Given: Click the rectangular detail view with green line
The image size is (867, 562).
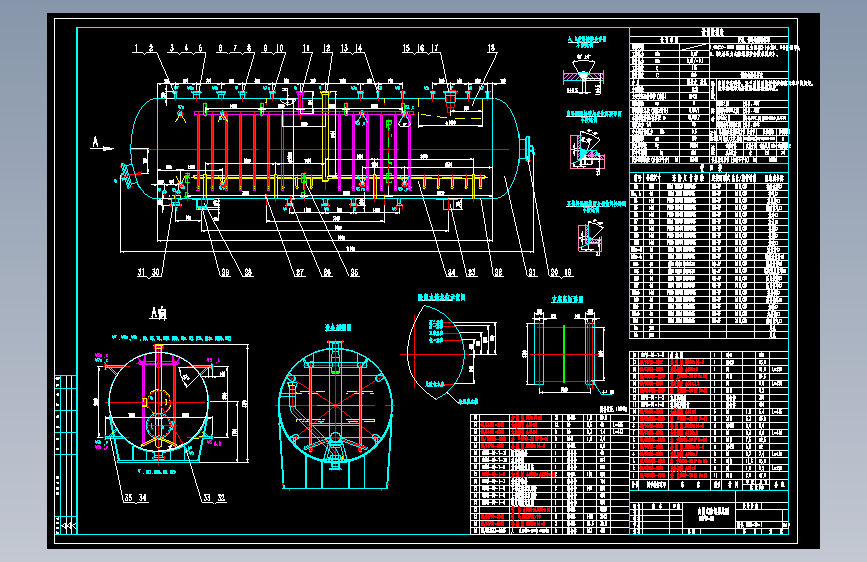Looking at the screenshot, I should coord(565,353).
